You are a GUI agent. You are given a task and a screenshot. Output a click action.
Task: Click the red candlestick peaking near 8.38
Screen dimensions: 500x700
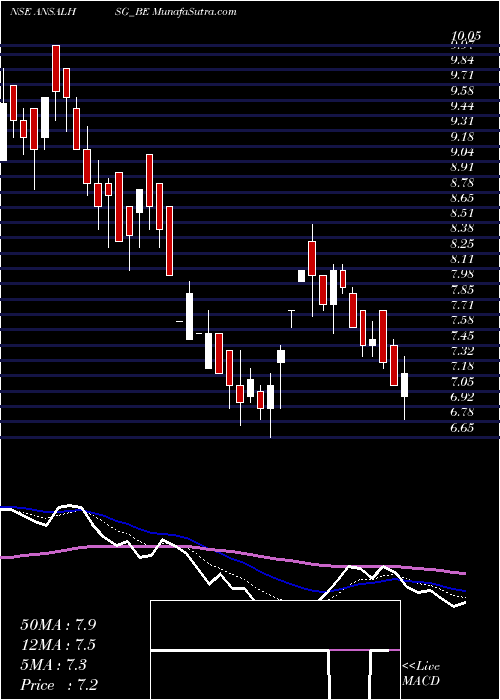point(312,271)
